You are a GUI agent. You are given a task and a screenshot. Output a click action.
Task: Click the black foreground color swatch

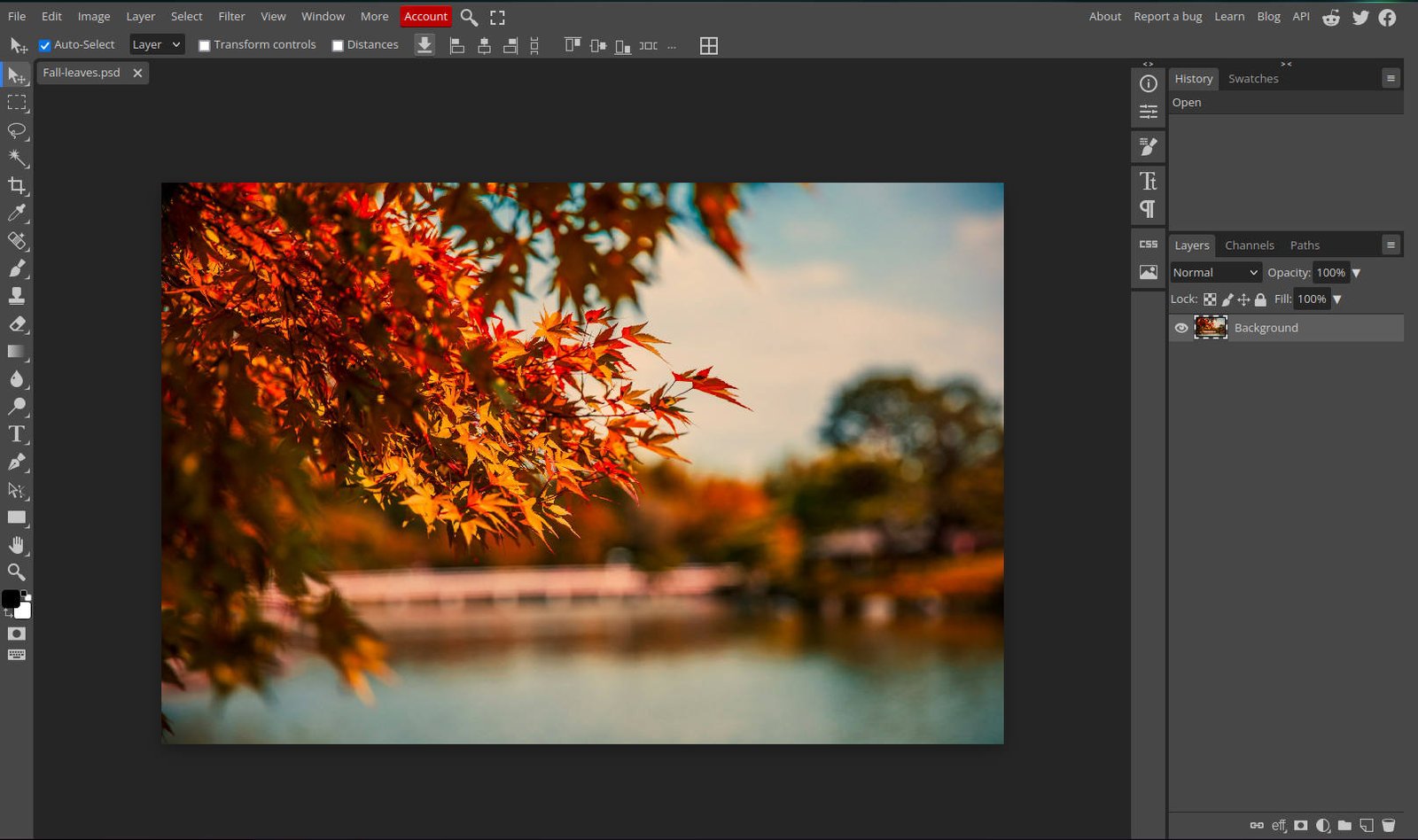[x=10, y=599]
